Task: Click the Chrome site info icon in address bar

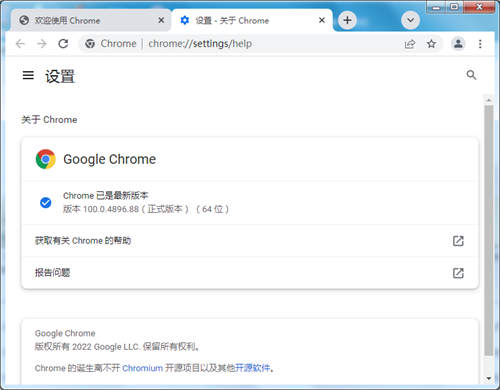Action: pyautogui.click(x=90, y=44)
